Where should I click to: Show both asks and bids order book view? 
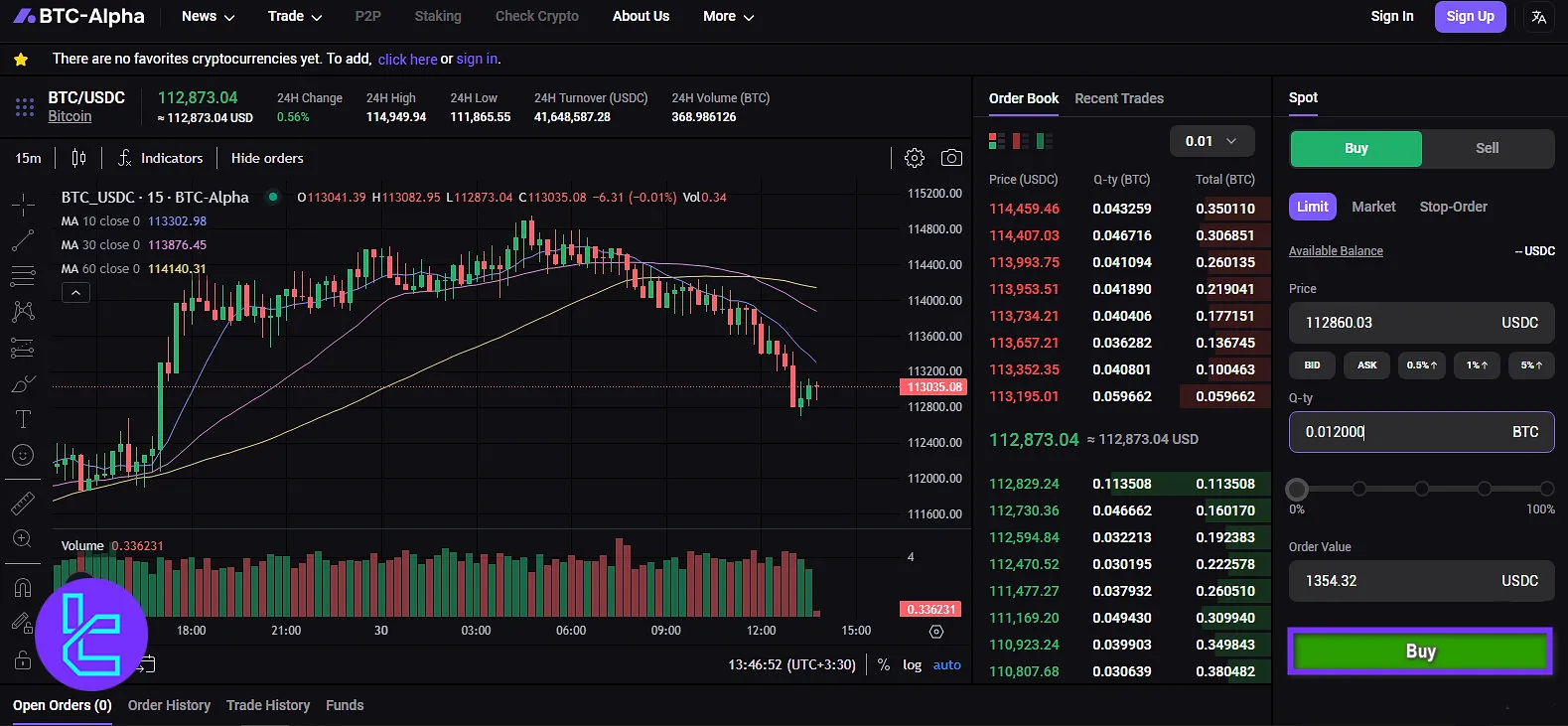pos(997,141)
